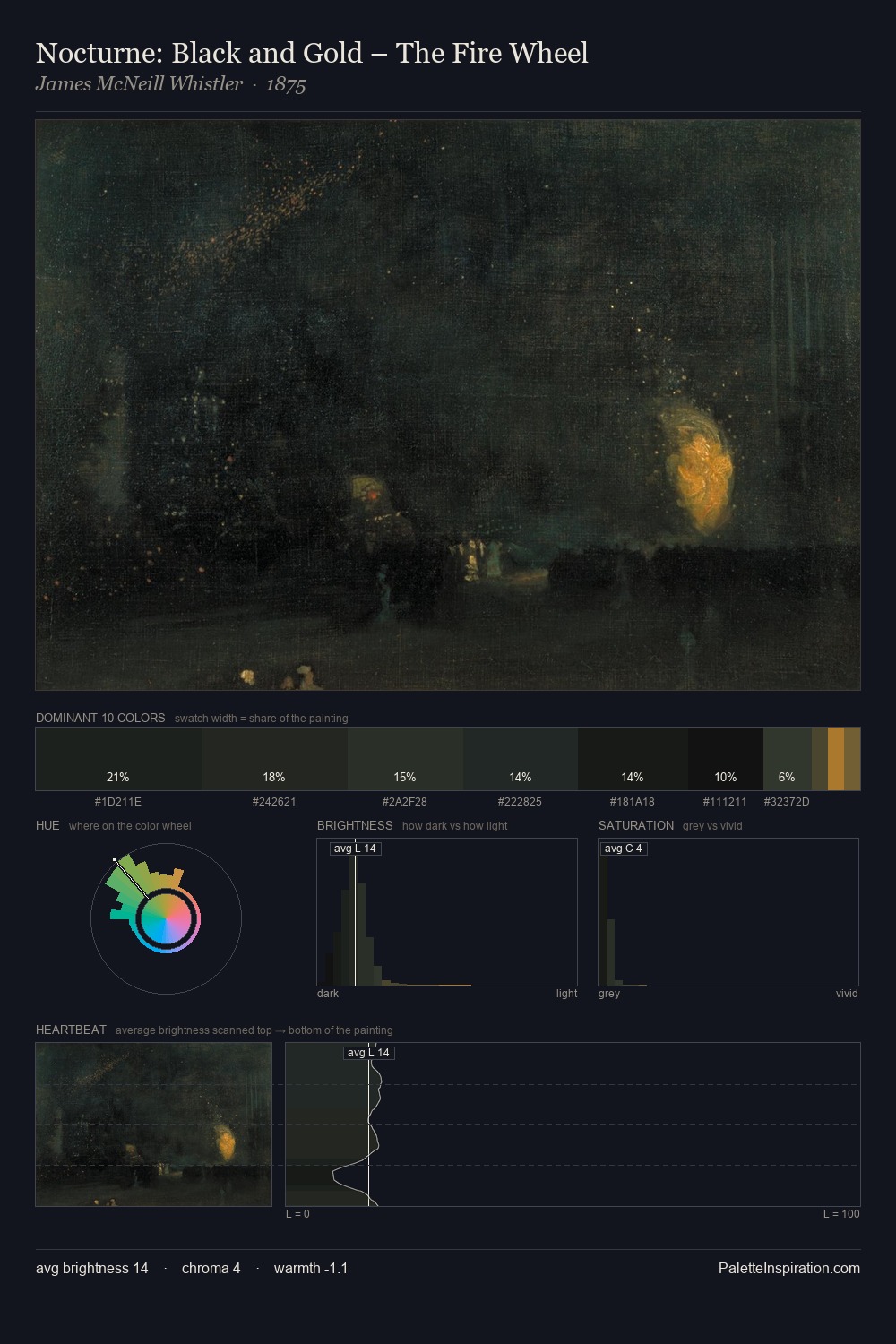Click the #242621 hex label
The width and height of the screenshot is (896, 1344).
pyautogui.click(x=274, y=802)
